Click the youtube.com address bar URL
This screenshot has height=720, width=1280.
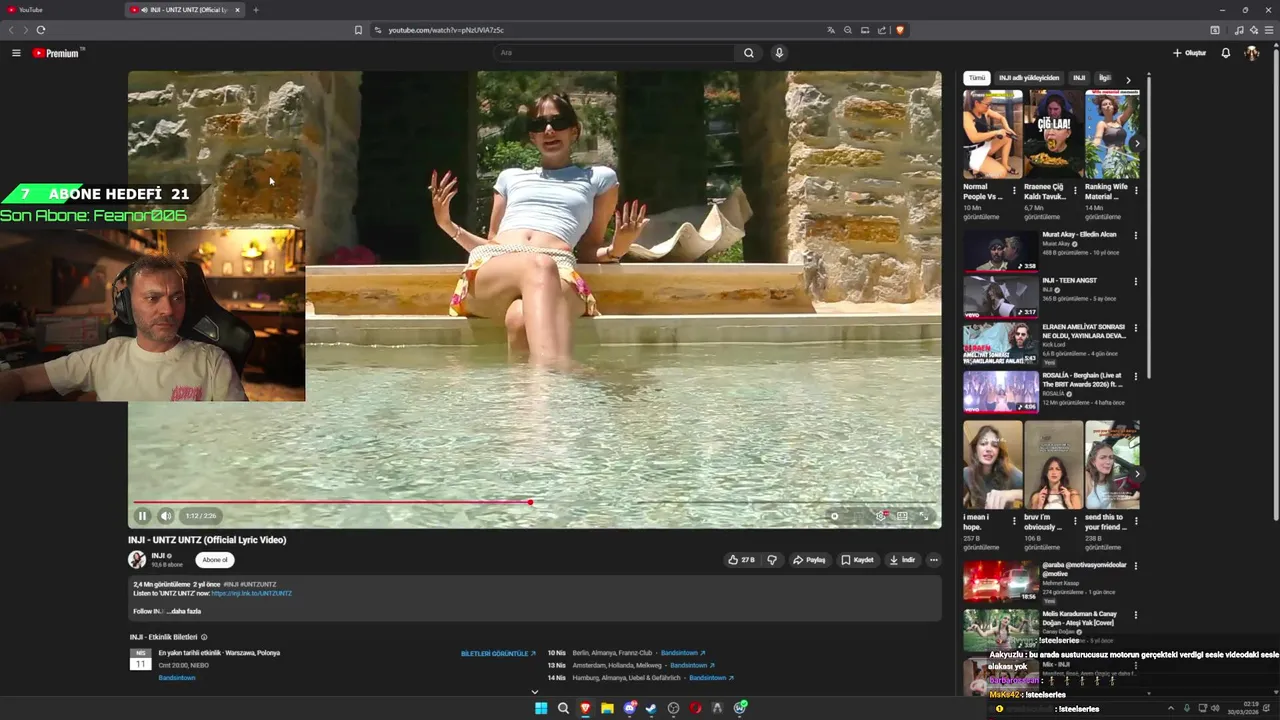pos(446,30)
